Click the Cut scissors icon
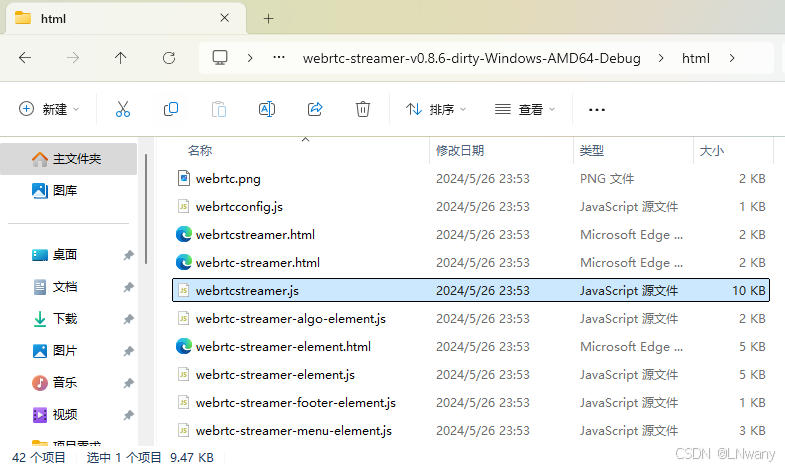785x467 pixels. pos(123,109)
